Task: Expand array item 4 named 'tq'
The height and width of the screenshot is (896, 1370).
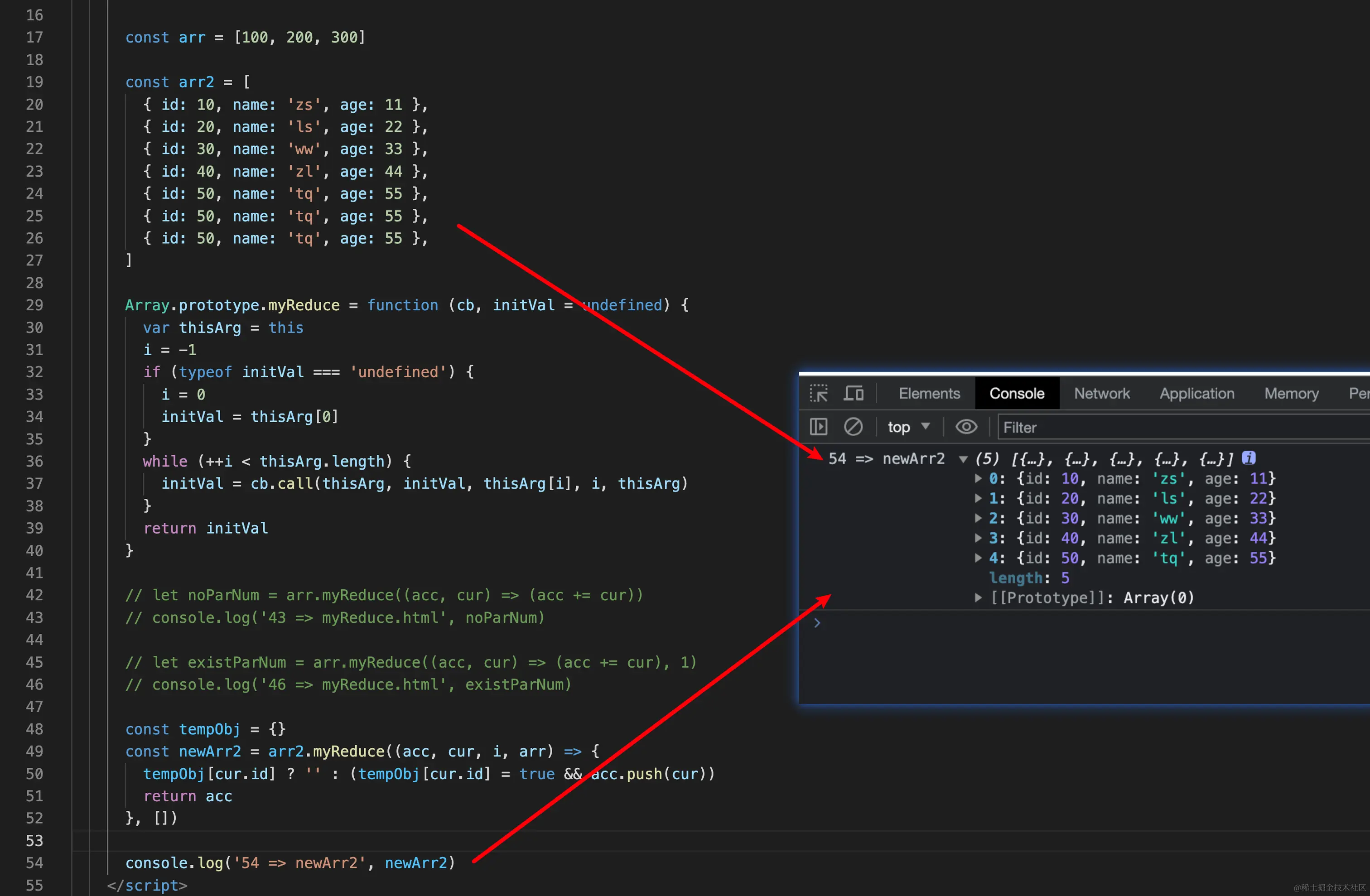Action: [978, 558]
